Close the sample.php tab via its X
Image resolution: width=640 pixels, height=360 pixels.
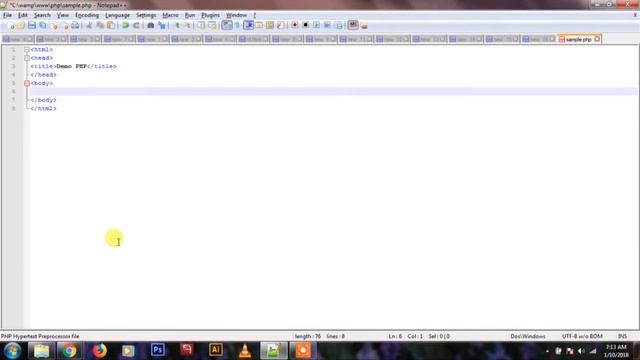[x=597, y=39]
